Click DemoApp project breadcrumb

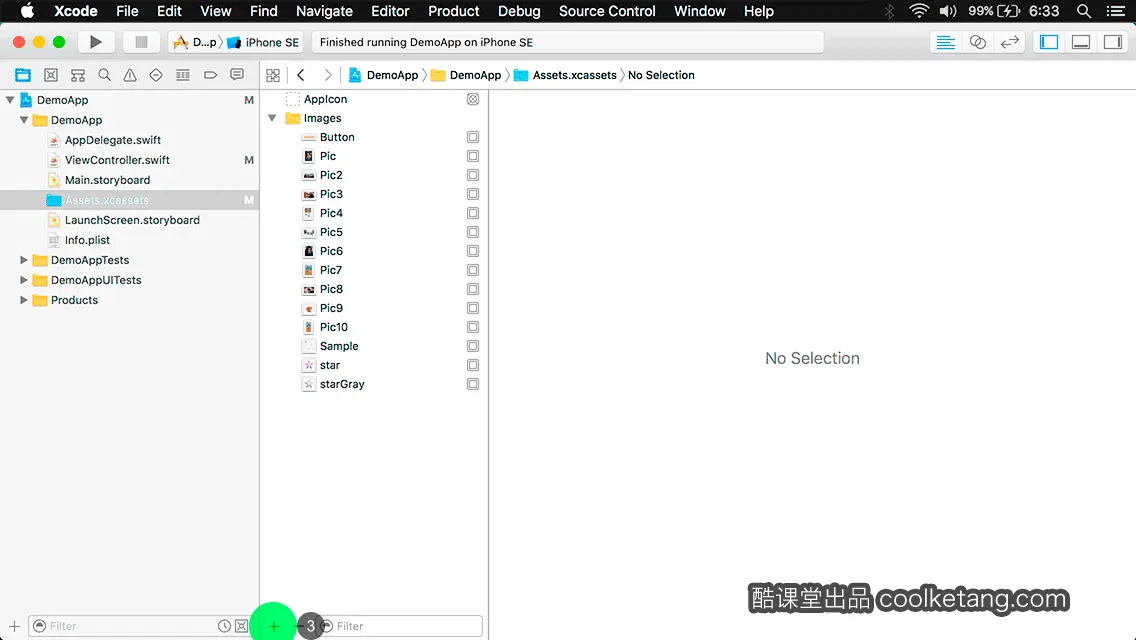[x=384, y=75]
